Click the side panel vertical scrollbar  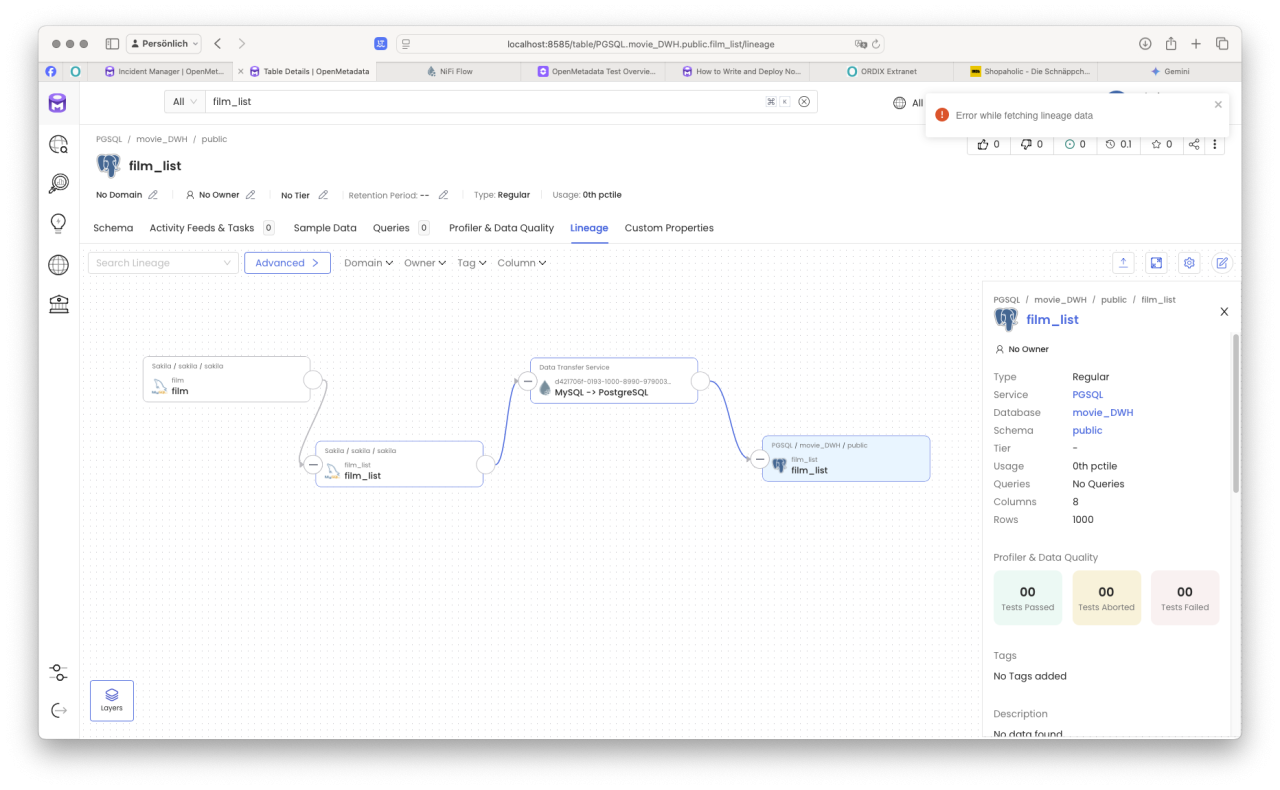pyautogui.click(x=1235, y=413)
